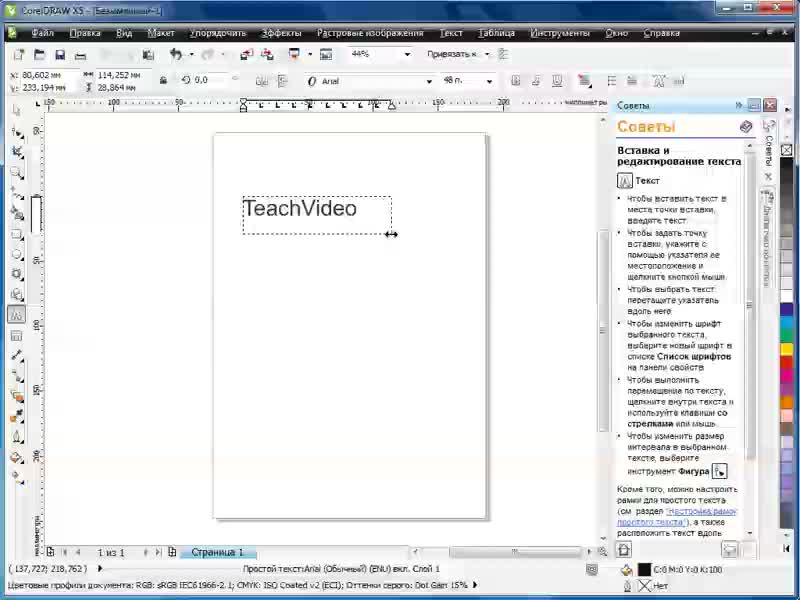Open the 44% zoom level dropdown
The height and width of the screenshot is (600, 800).
[407, 54]
